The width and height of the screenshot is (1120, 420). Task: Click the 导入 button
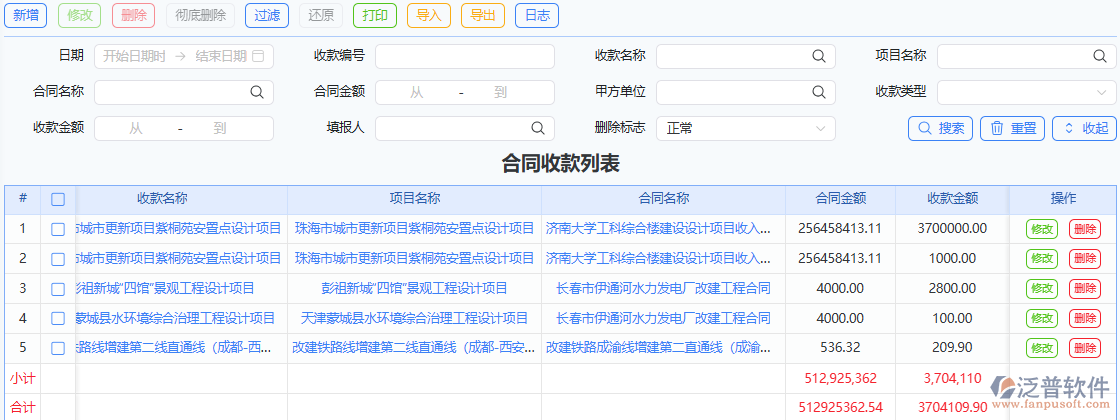point(429,16)
